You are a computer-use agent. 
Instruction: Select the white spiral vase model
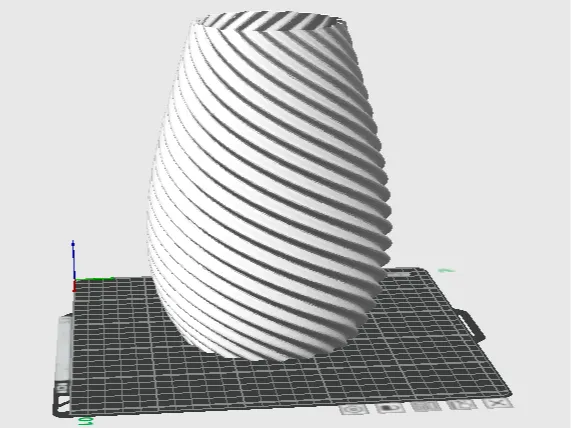coord(269,186)
